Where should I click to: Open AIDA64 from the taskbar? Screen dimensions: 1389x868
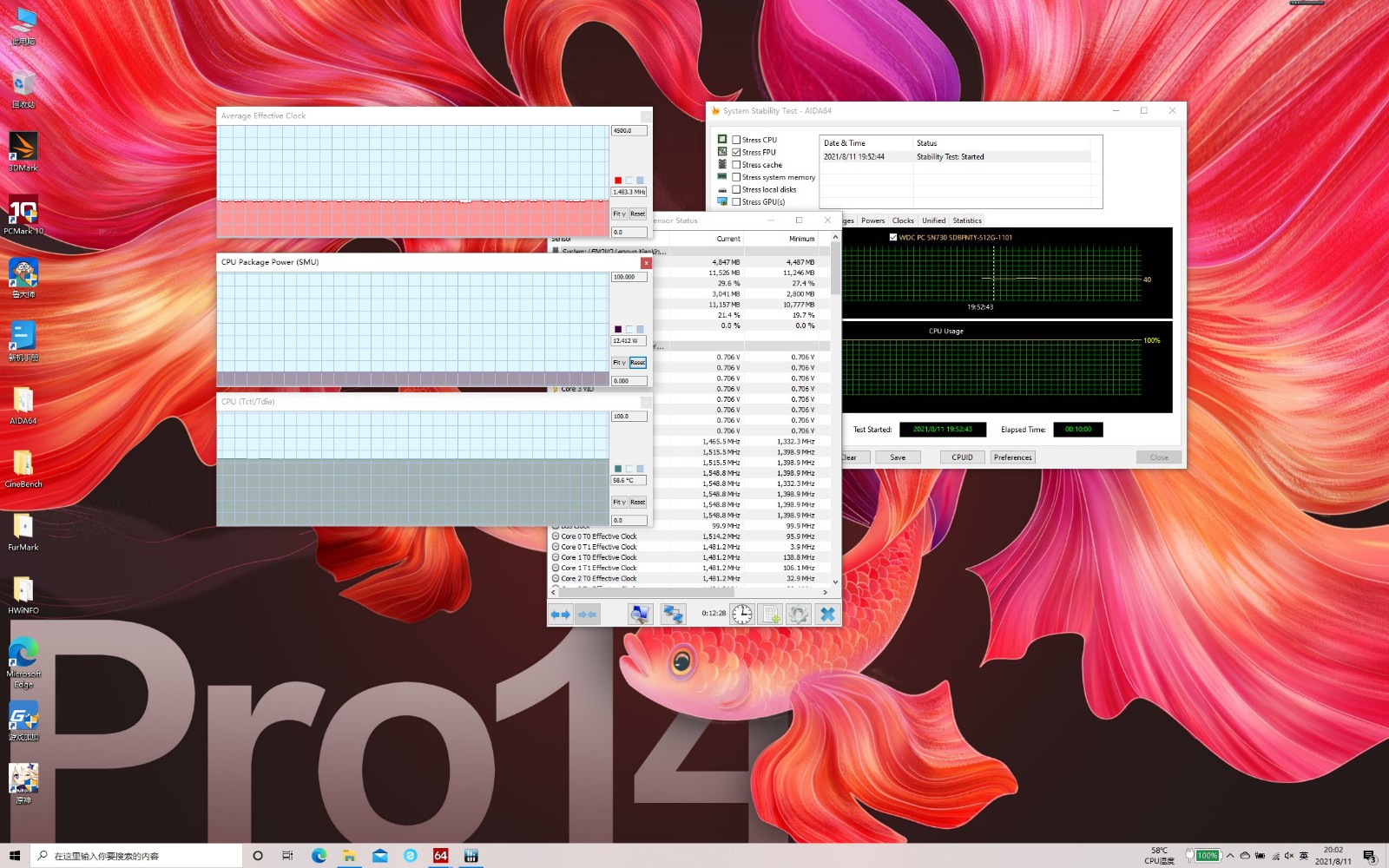441,856
